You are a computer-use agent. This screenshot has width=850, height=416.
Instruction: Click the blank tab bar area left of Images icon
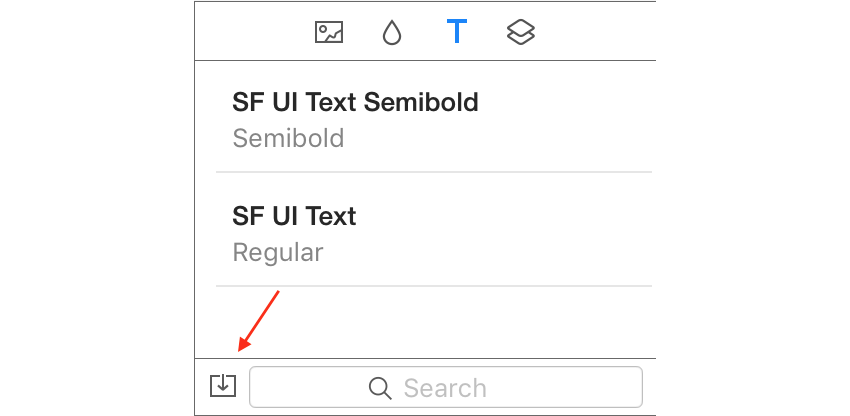(x=255, y=31)
